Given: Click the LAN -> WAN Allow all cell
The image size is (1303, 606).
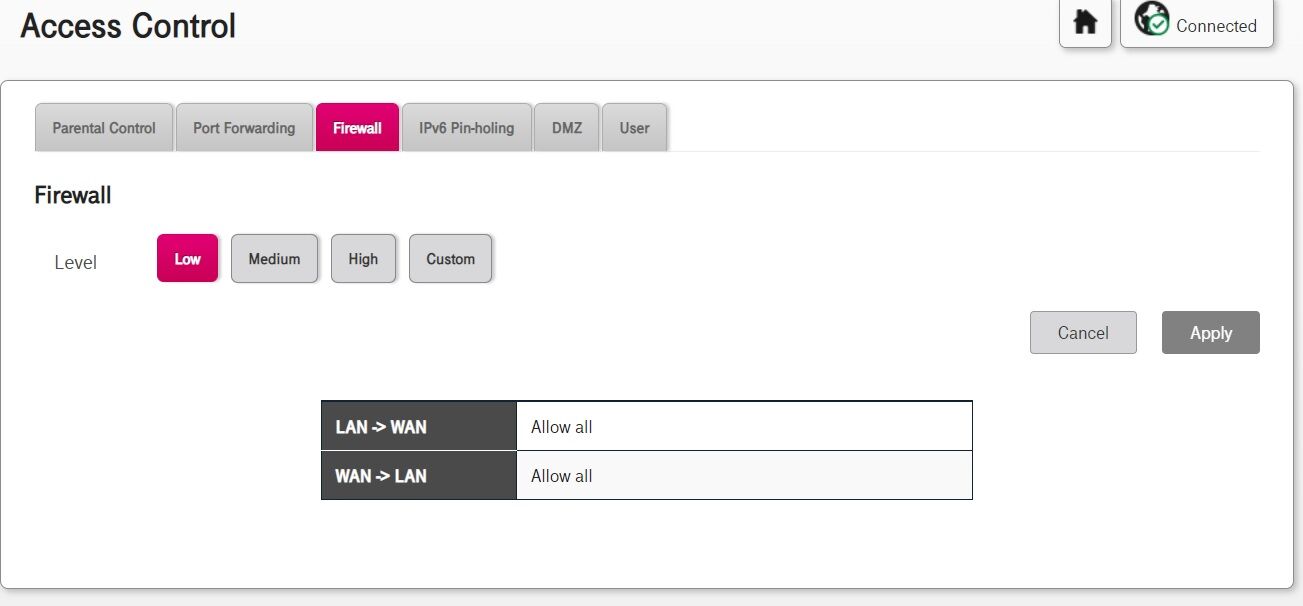Looking at the screenshot, I should pyautogui.click(x=744, y=426).
